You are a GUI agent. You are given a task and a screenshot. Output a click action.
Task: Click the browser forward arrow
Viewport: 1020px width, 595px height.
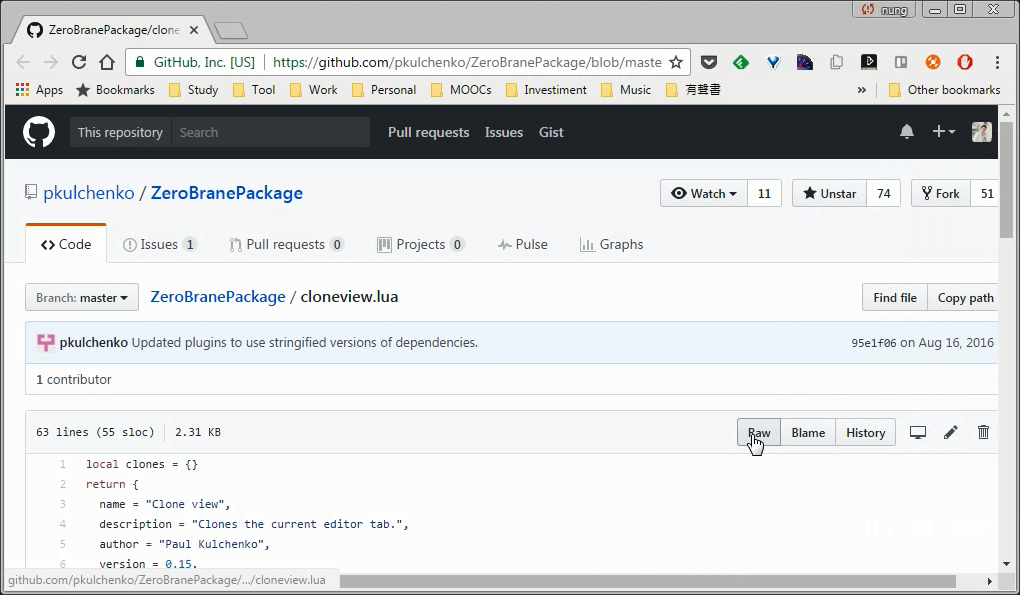click(x=51, y=62)
